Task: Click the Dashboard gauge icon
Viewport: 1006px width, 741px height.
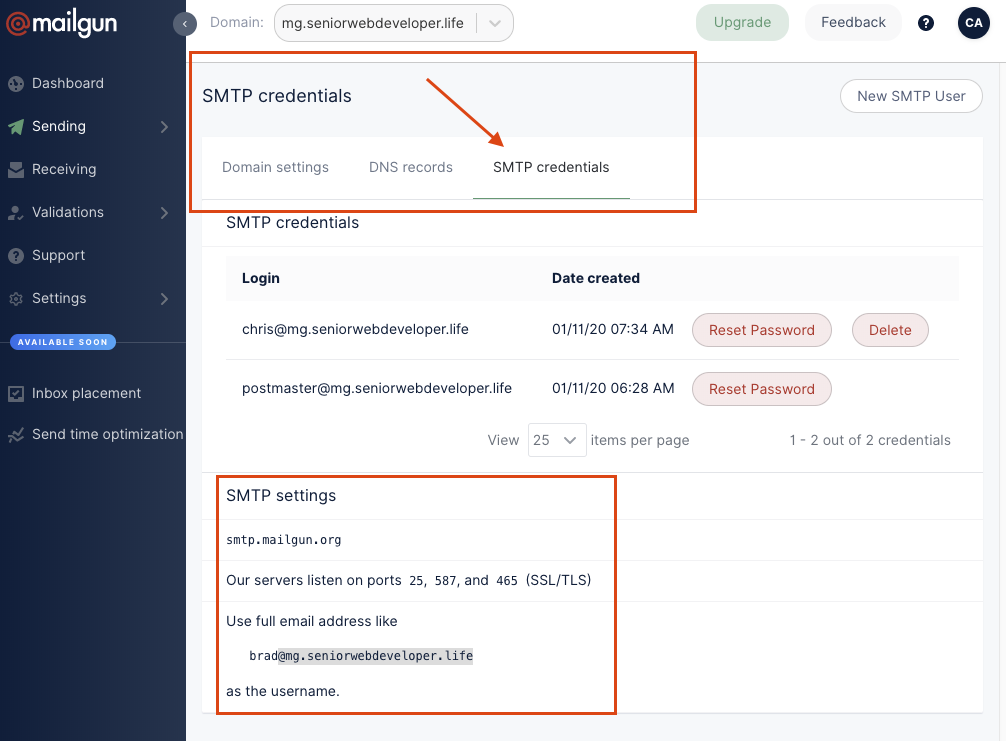Action: (16, 83)
